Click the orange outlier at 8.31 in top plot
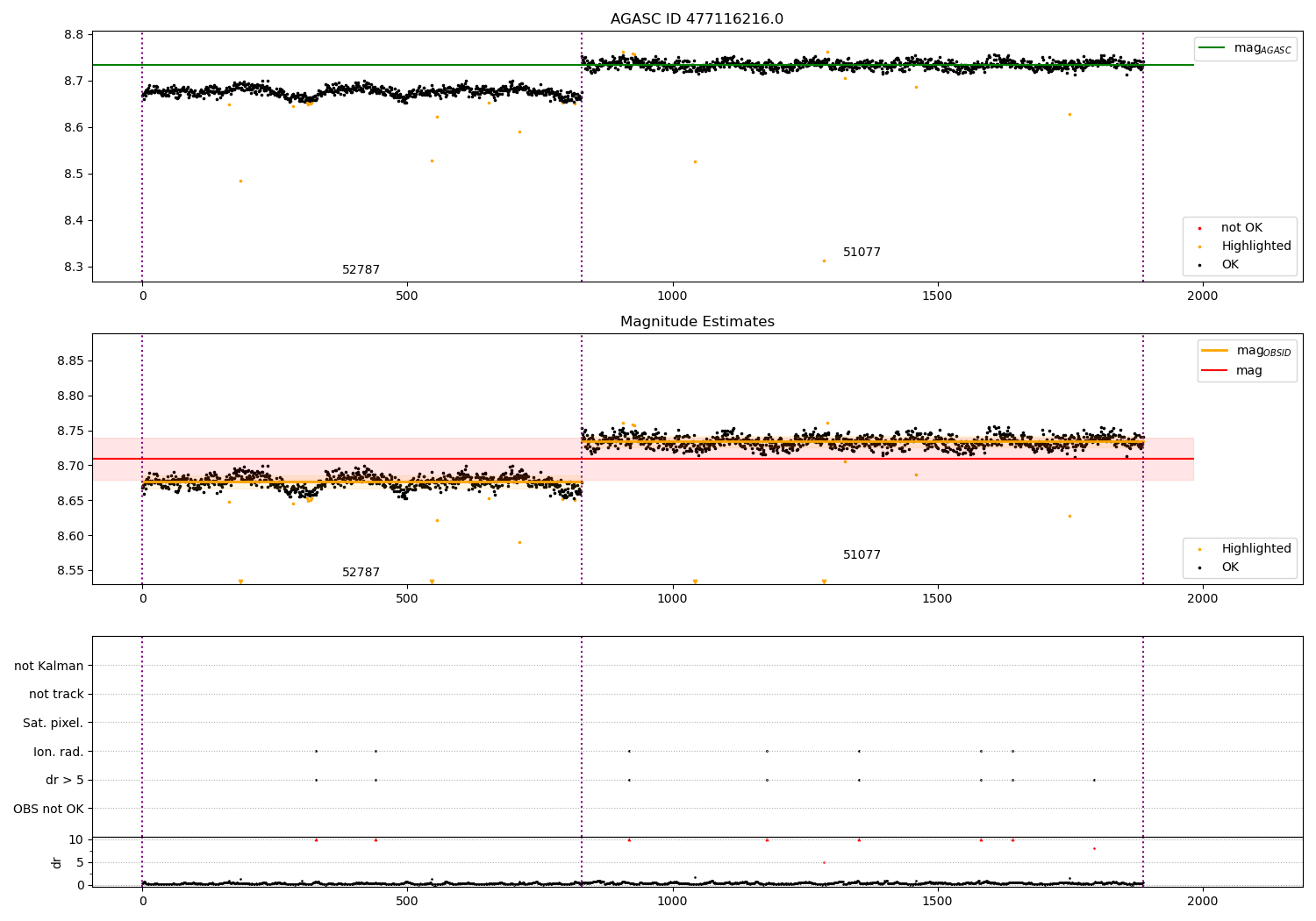Viewport: 1316px width, 921px height. tap(824, 261)
